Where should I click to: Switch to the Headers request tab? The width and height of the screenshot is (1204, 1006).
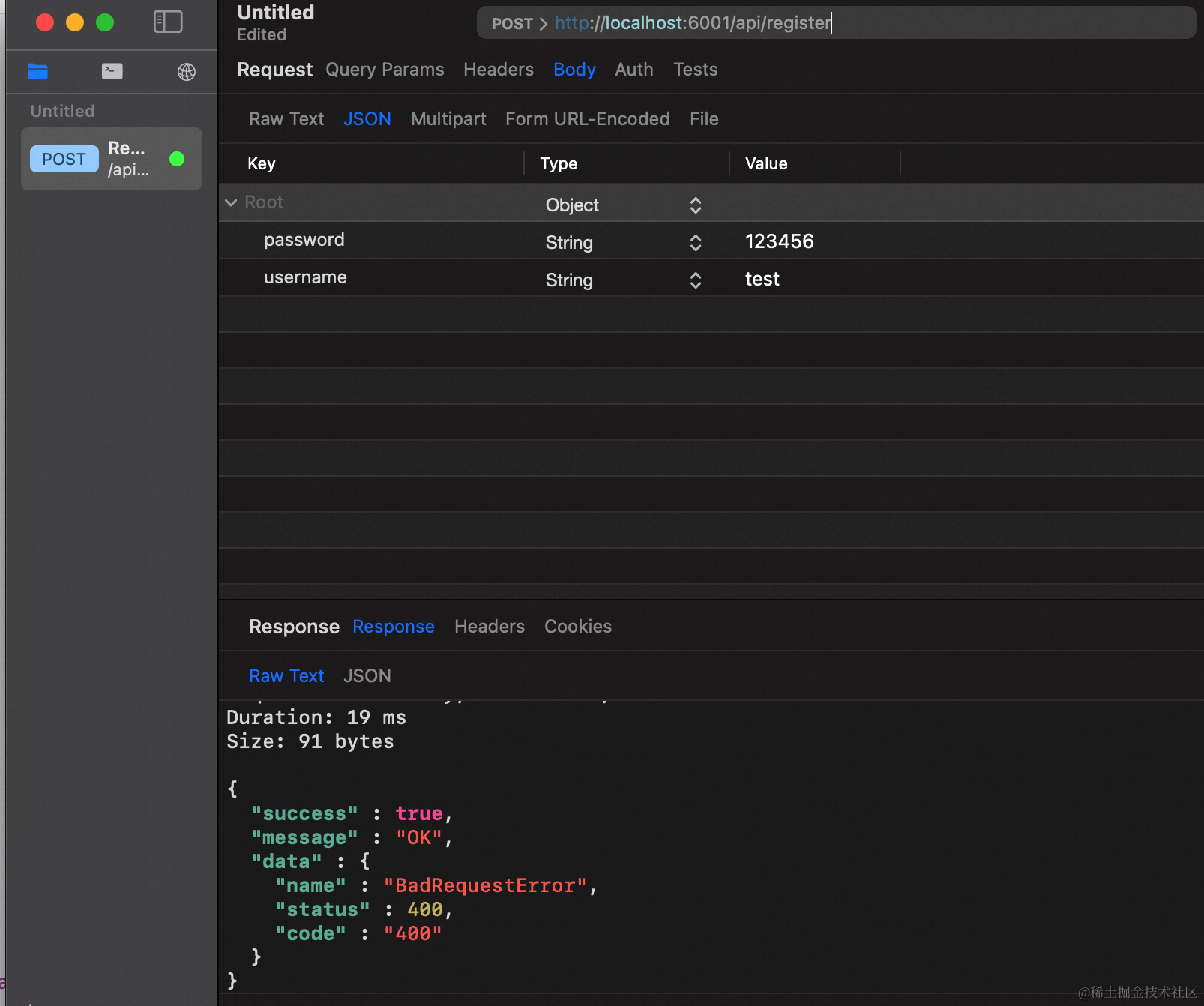pyautogui.click(x=499, y=70)
